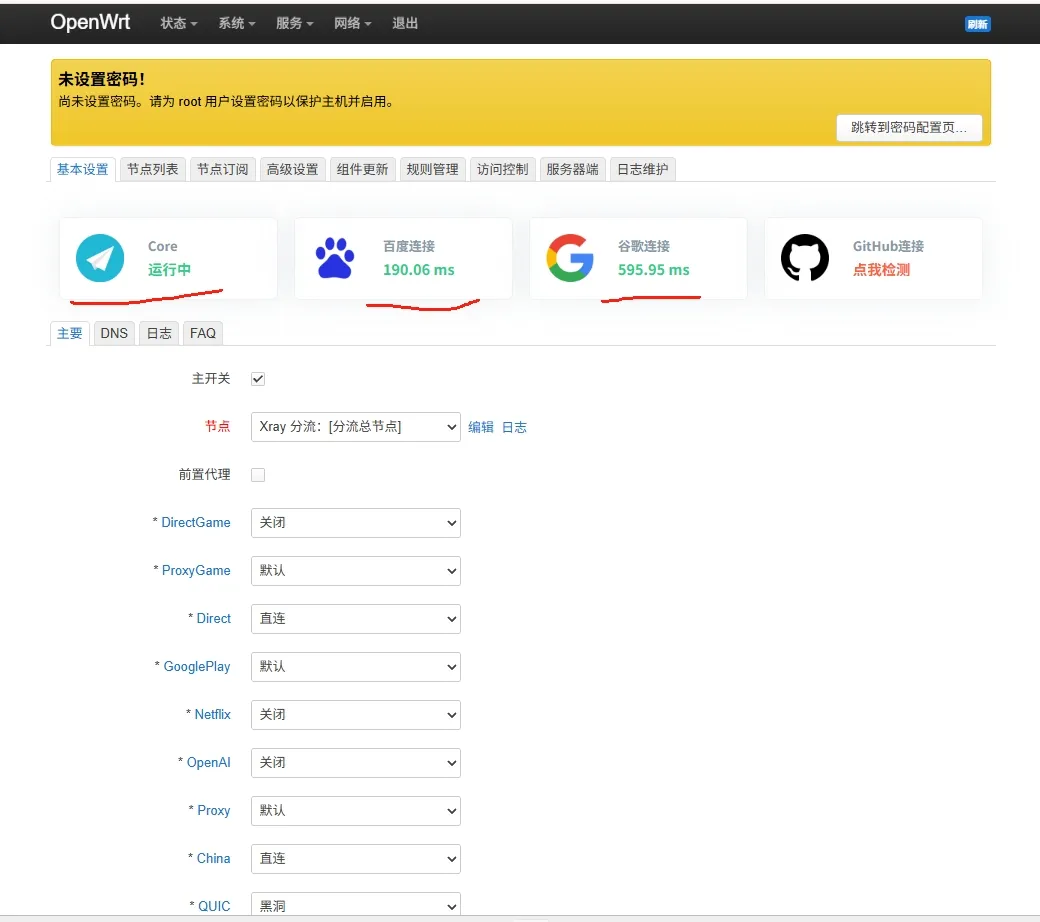The height and width of the screenshot is (922, 1040).
Task: Click the 595.95 ms Google latency value
Action: point(653,270)
